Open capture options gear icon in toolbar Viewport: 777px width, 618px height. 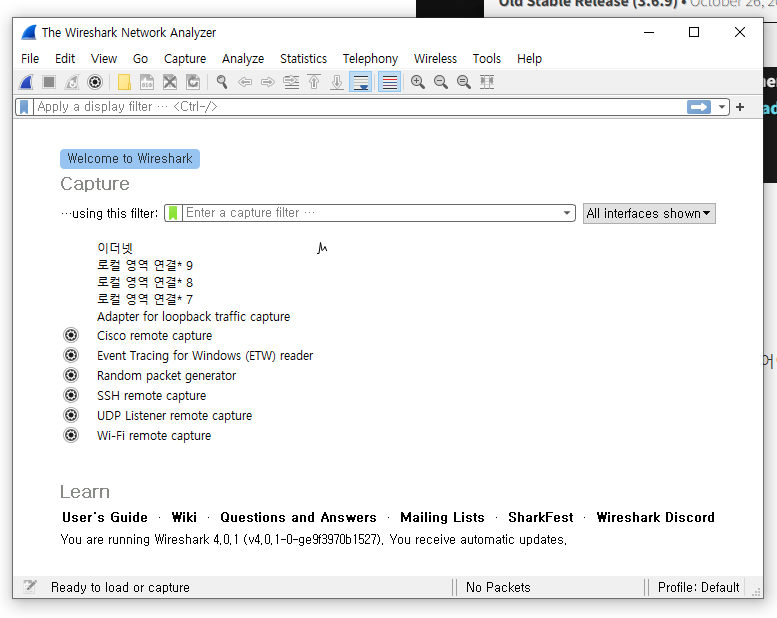coord(95,82)
